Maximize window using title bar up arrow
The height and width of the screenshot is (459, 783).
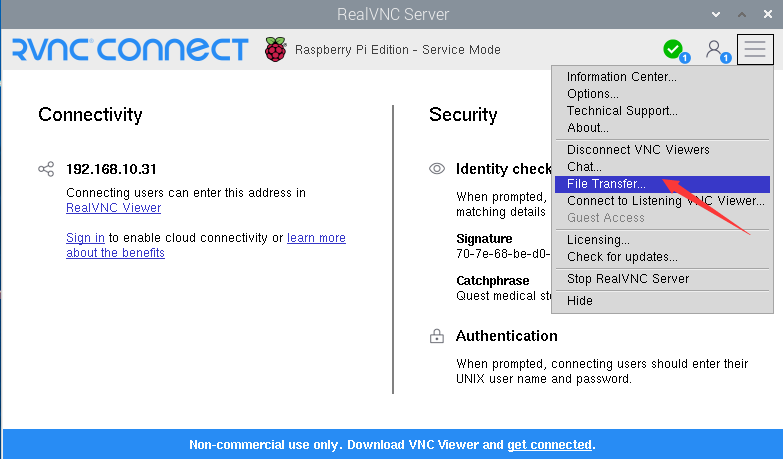click(742, 14)
